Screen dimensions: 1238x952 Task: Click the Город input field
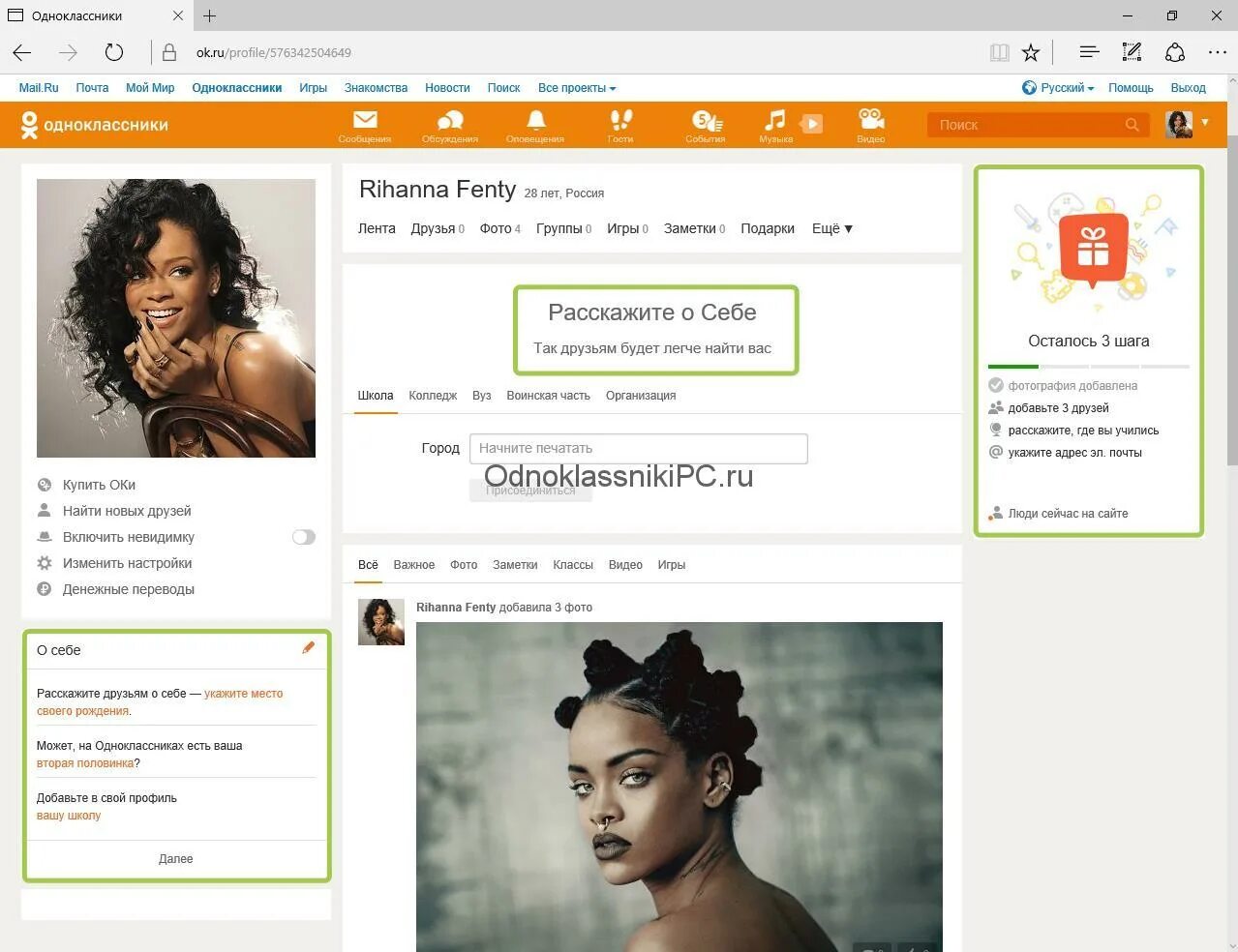(x=639, y=448)
